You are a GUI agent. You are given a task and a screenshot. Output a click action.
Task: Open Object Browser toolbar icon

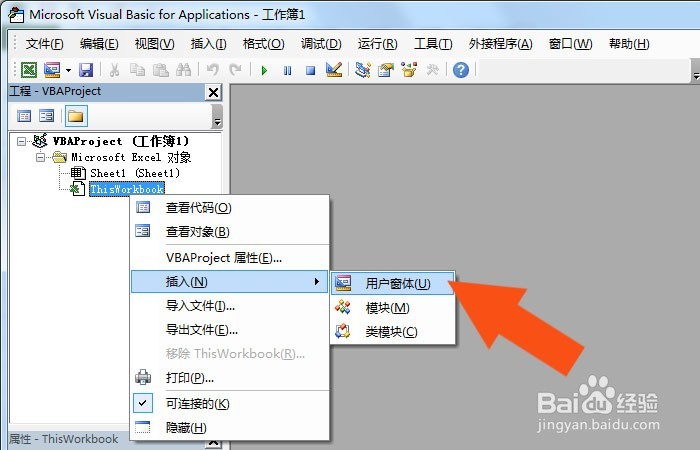[x=409, y=70]
